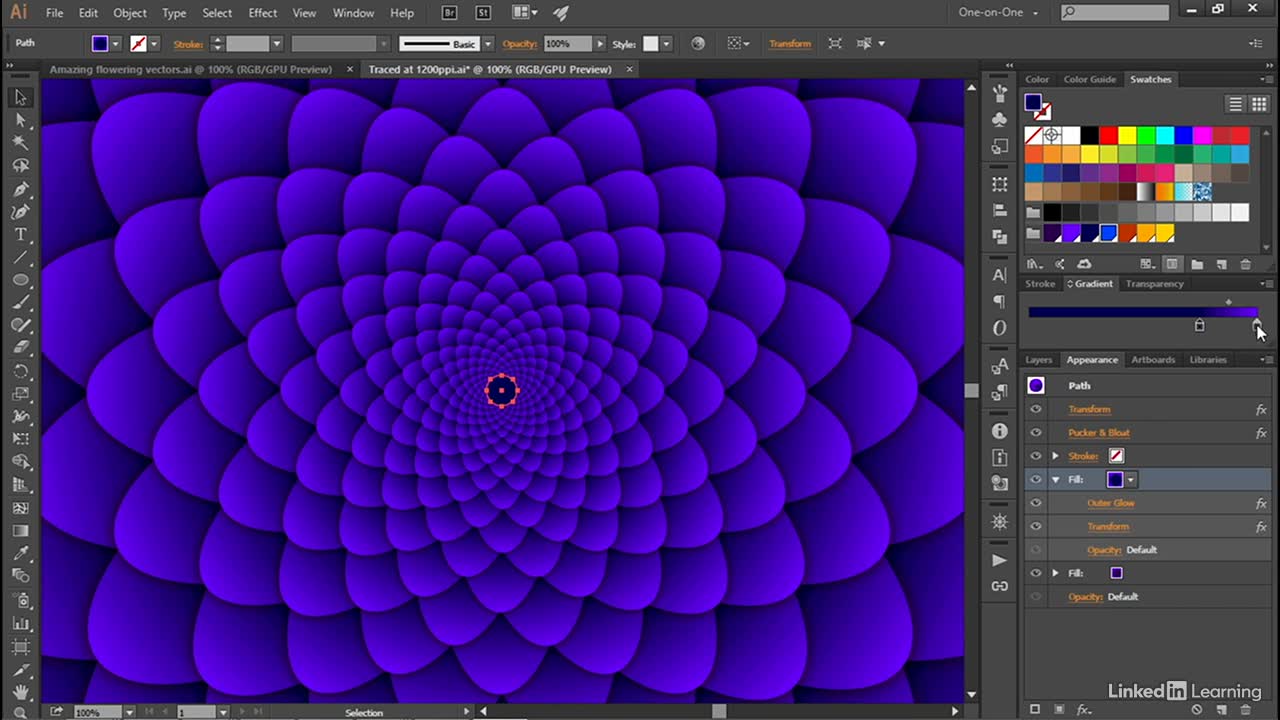
Task: Click the Outer Glow effect link
Action: click(1111, 503)
